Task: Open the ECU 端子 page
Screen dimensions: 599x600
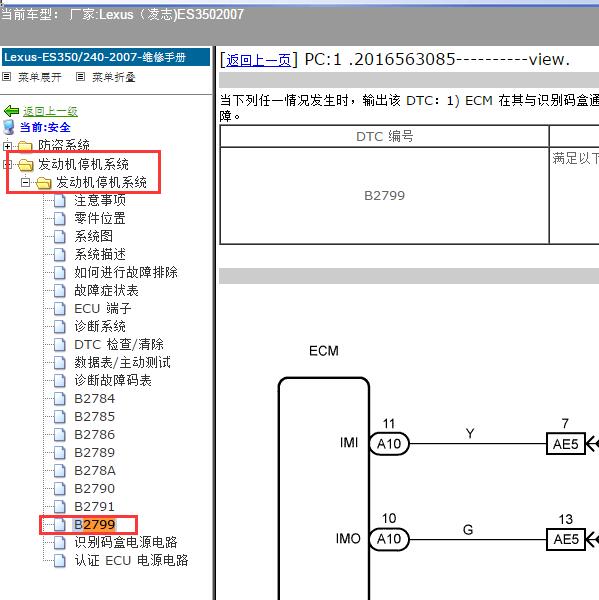Action: coord(103,308)
